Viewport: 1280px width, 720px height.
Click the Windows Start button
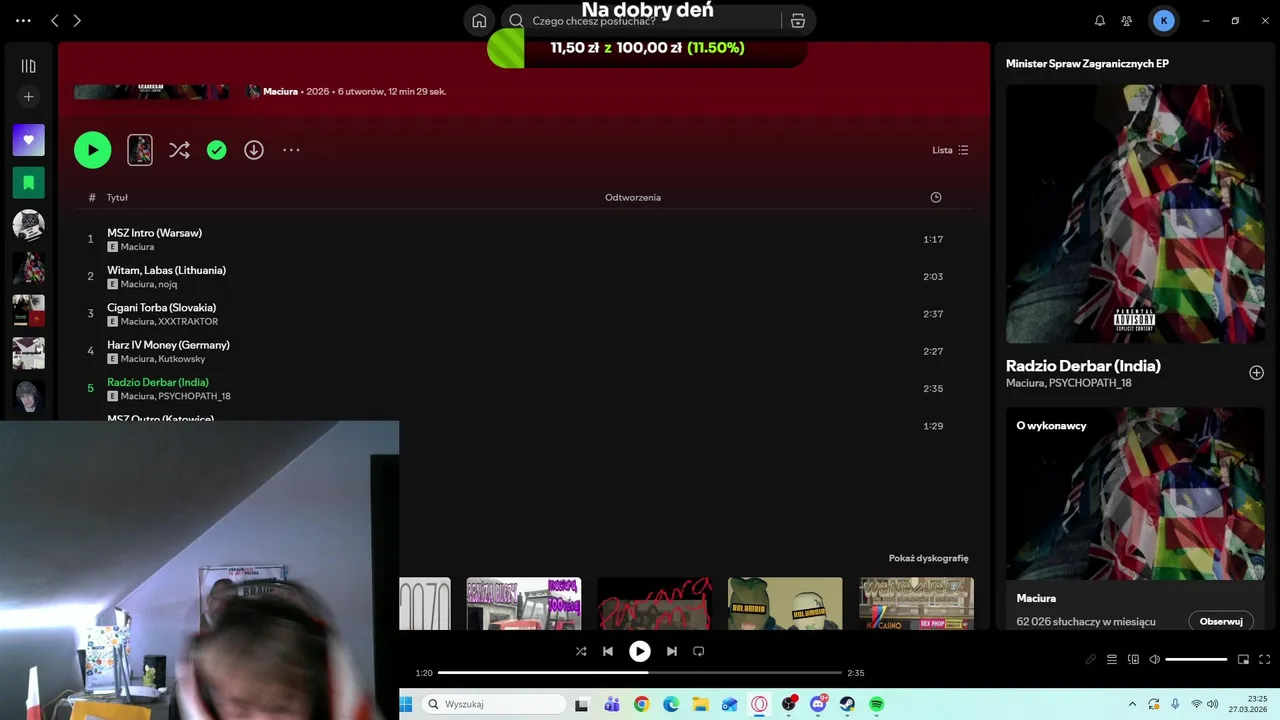tap(406, 704)
